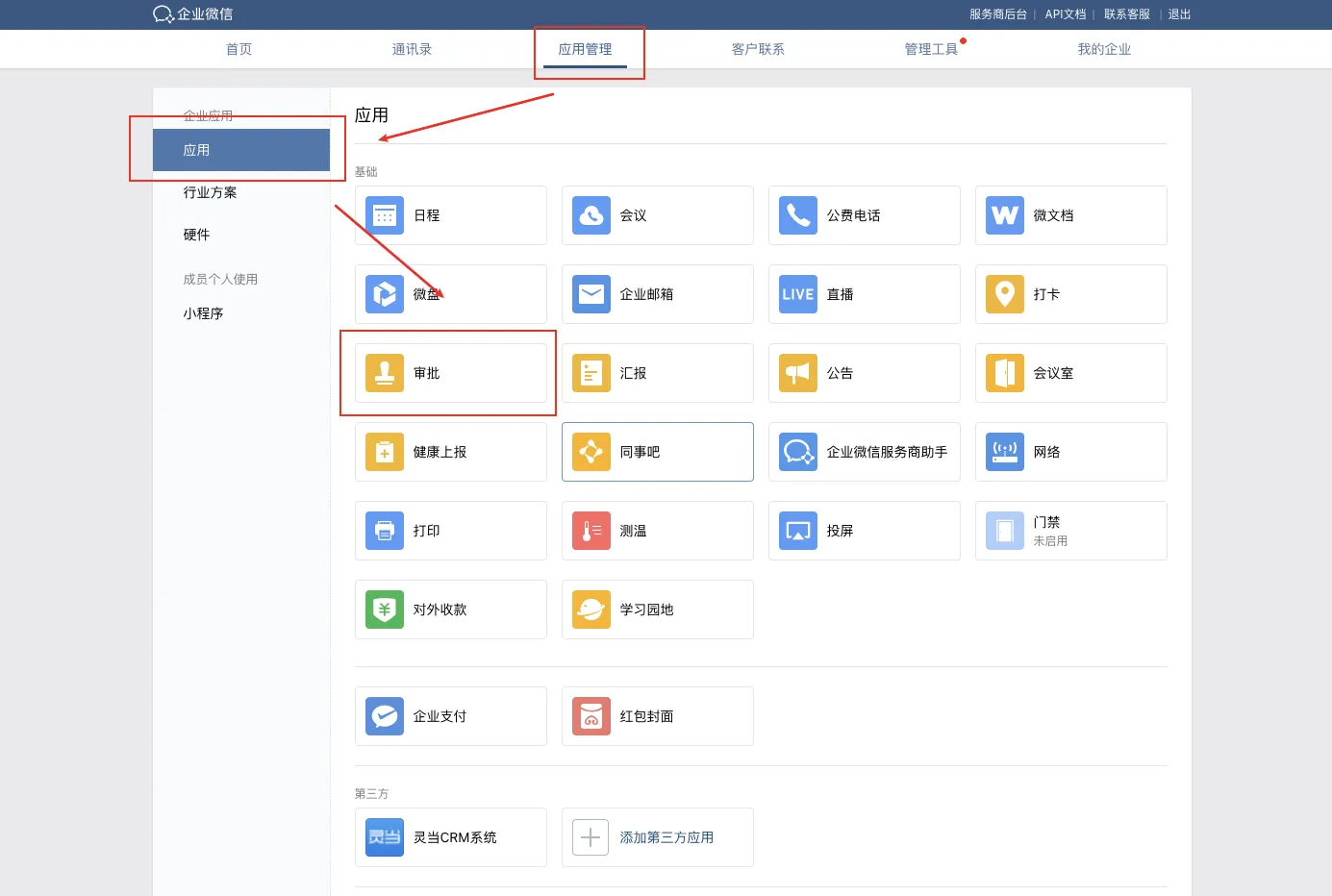The image size is (1332, 896).
Task: Go to the 管理工具 tab
Action: [x=931, y=49]
